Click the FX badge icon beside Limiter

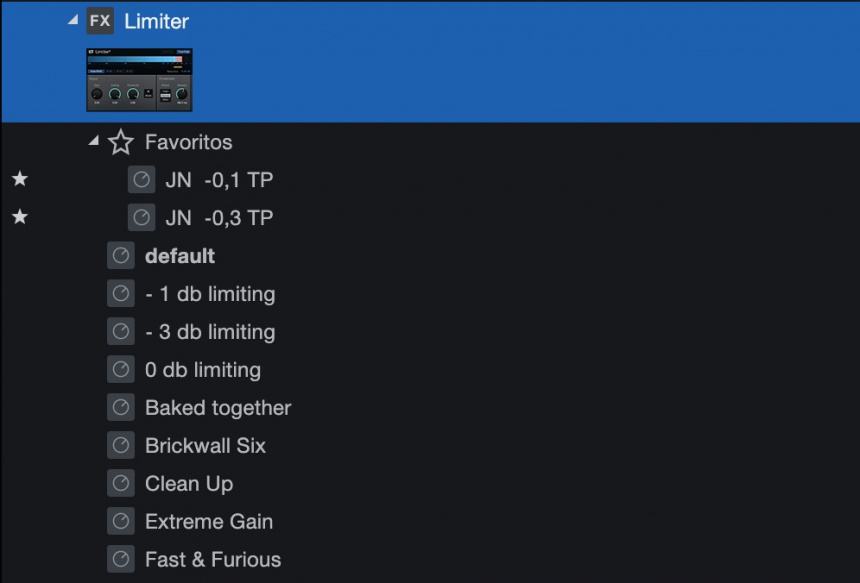point(100,21)
